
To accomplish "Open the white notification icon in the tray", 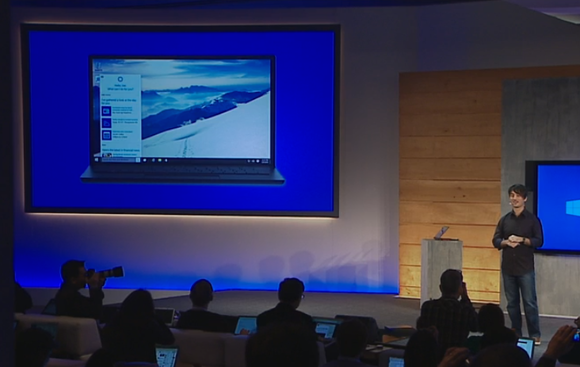I will click(x=258, y=161).
